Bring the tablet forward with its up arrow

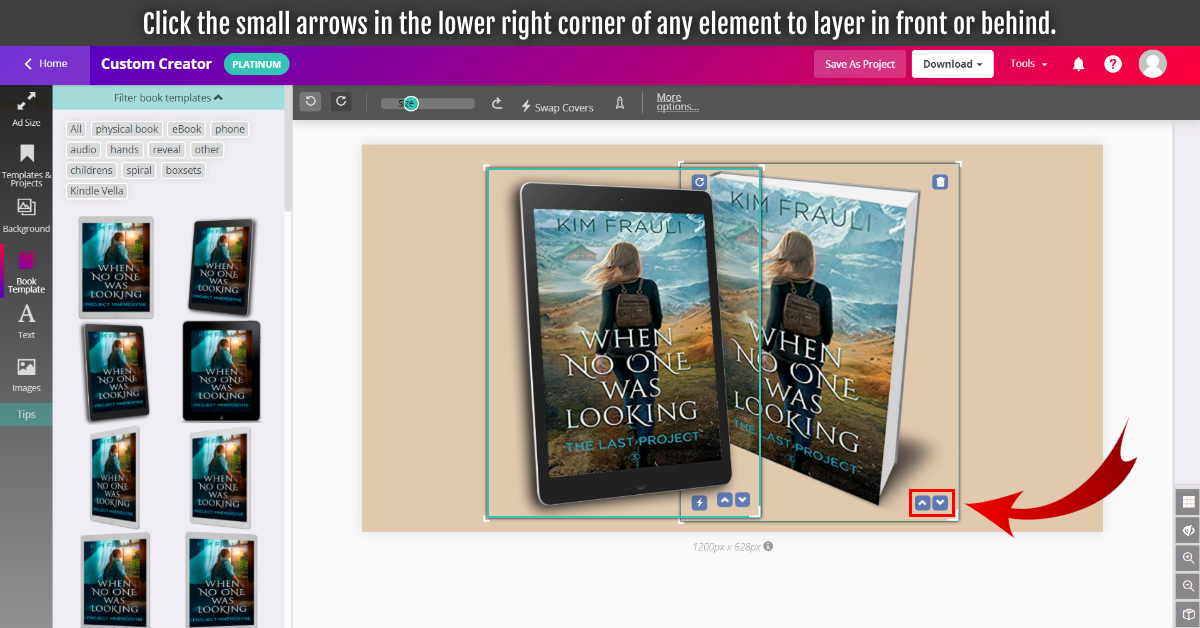pyautogui.click(x=724, y=500)
